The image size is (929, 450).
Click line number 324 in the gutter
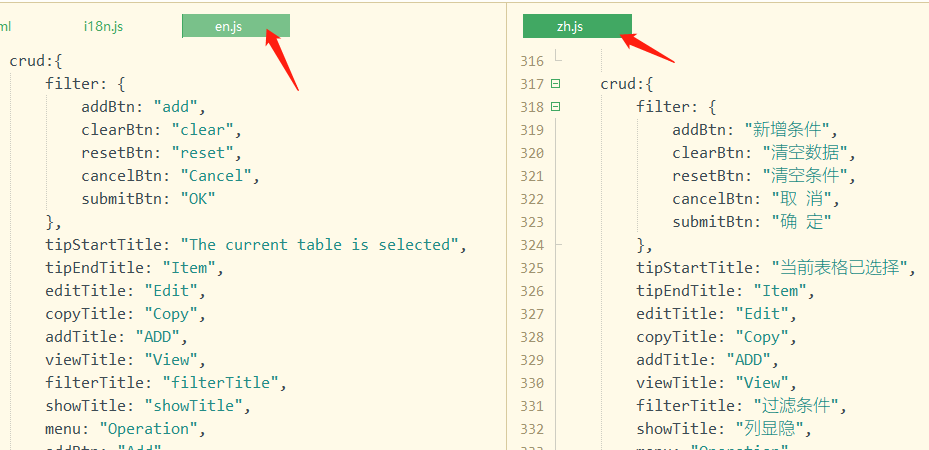[532, 245]
